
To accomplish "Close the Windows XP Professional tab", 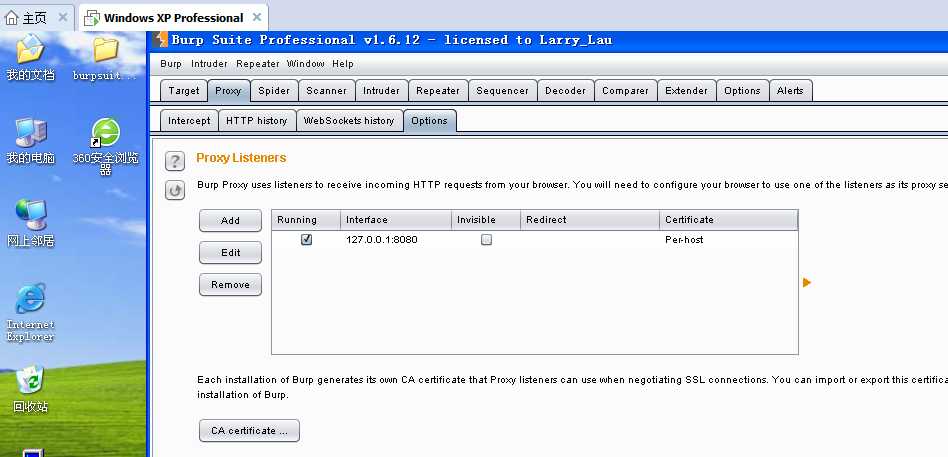I will coord(256,18).
